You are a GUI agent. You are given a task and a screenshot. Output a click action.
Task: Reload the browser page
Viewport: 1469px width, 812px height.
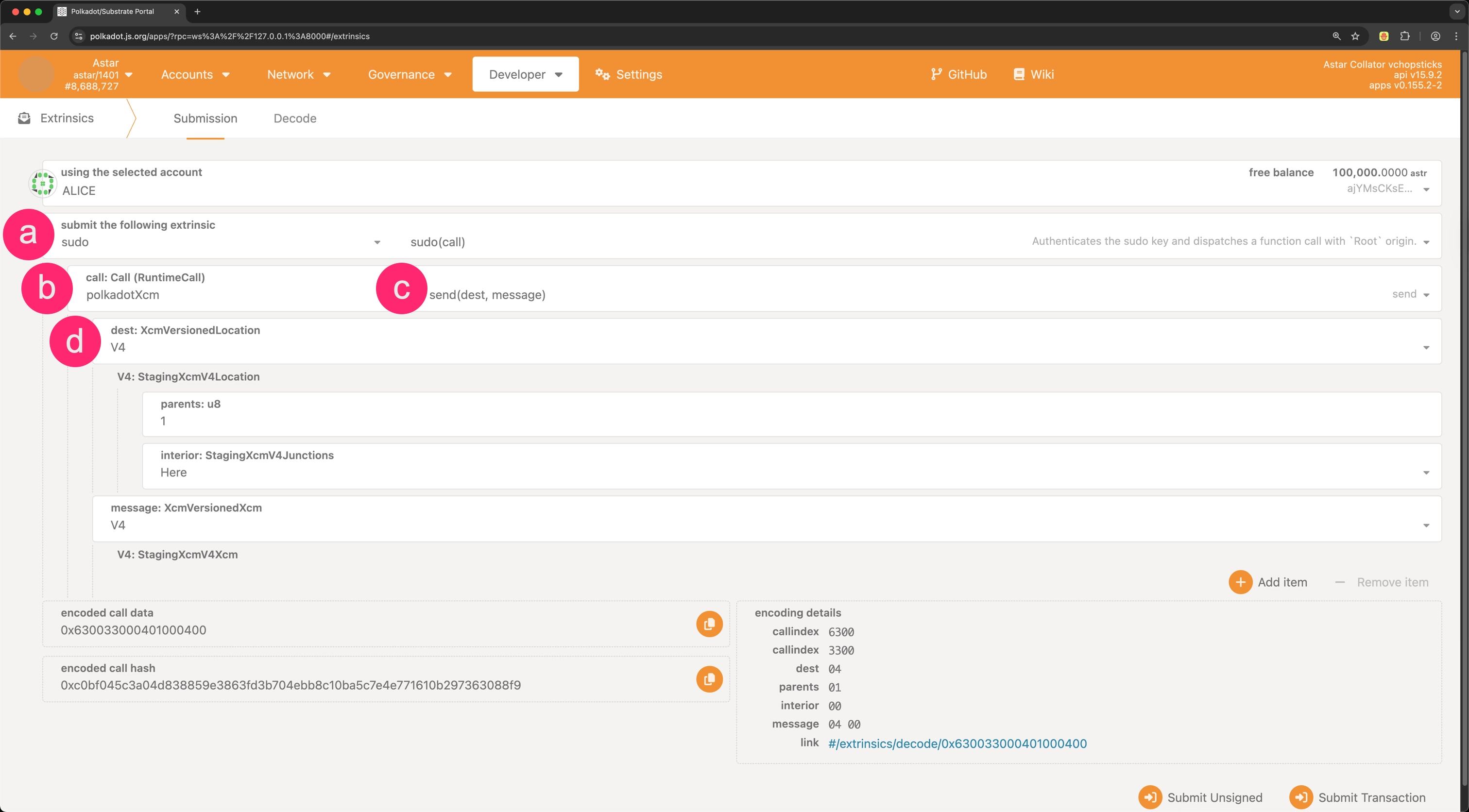53,36
